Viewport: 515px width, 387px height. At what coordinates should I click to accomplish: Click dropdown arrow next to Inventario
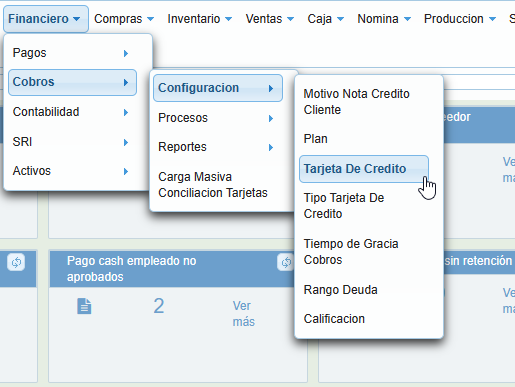click(228, 19)
